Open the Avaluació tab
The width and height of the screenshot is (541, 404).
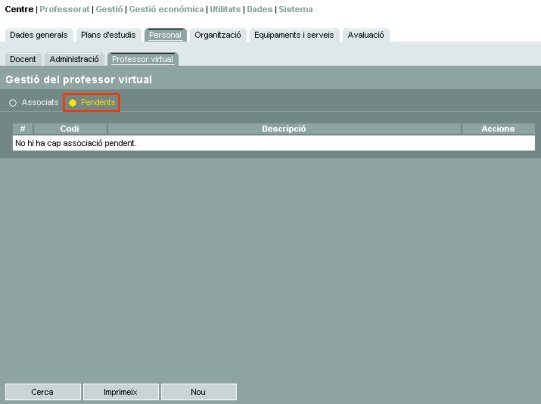click(366, 35)
